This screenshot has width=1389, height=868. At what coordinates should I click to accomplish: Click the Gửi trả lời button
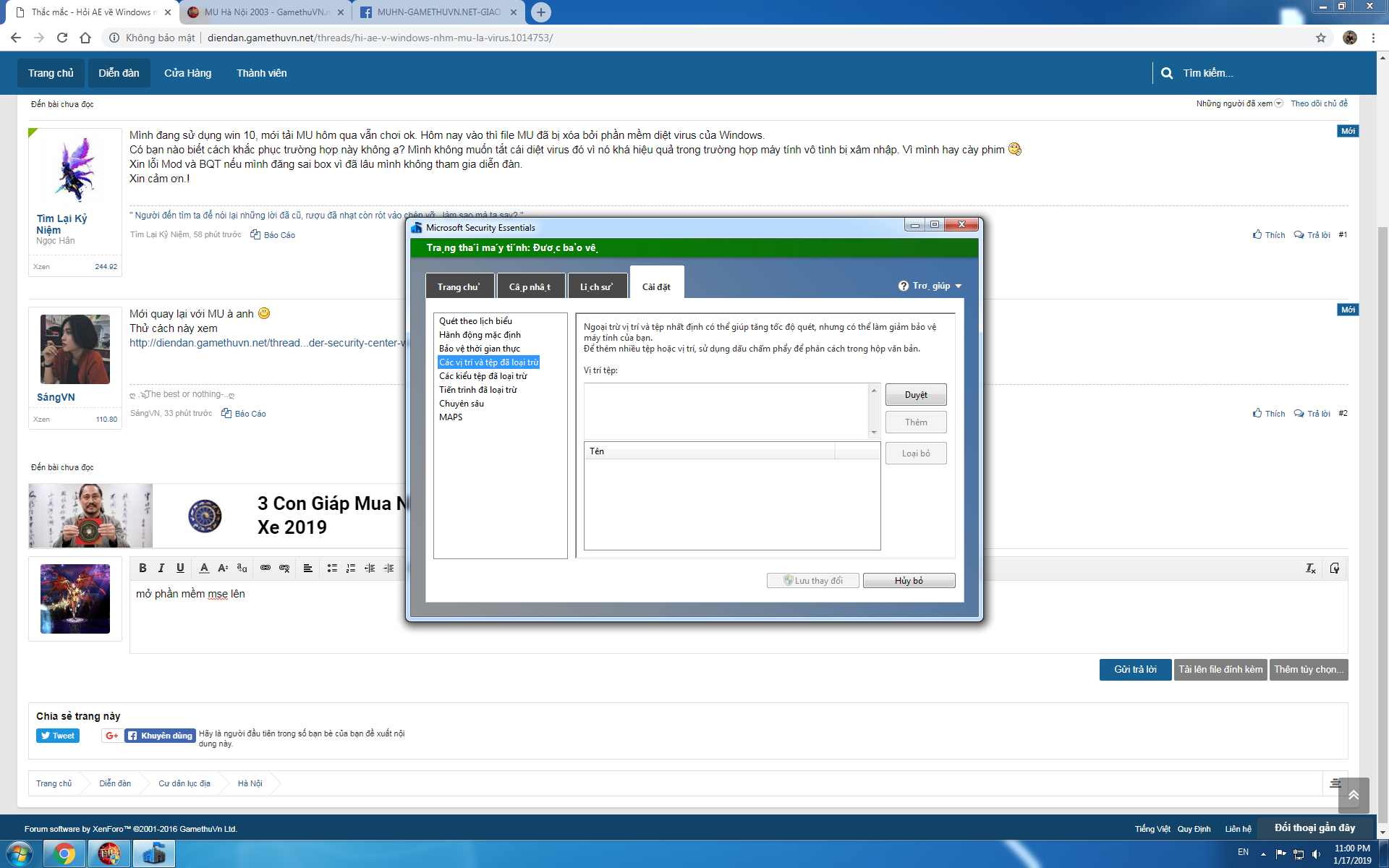(x=1135, y=670)
